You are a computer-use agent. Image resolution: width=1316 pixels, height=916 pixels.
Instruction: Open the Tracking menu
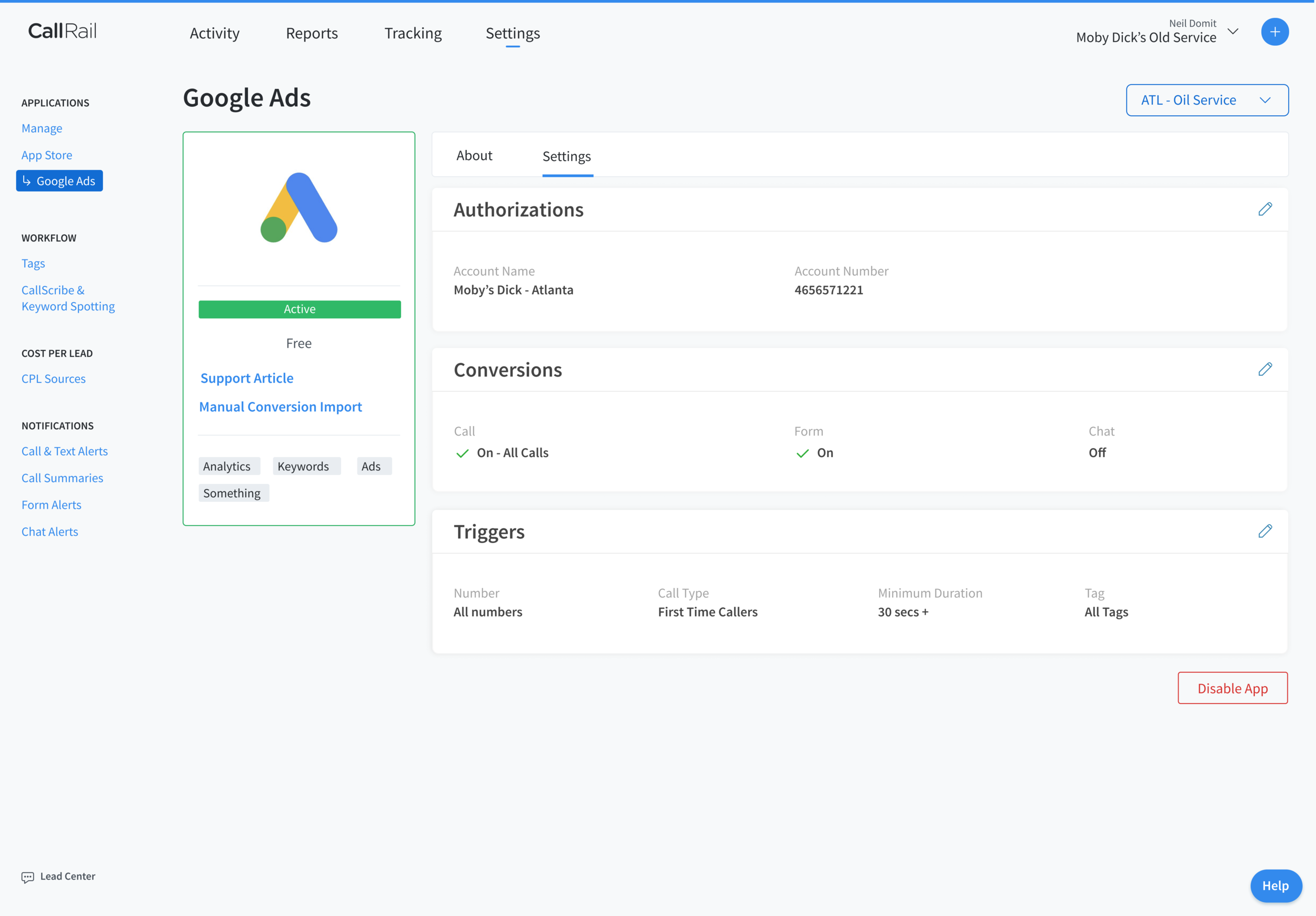(x=413, y=33)
